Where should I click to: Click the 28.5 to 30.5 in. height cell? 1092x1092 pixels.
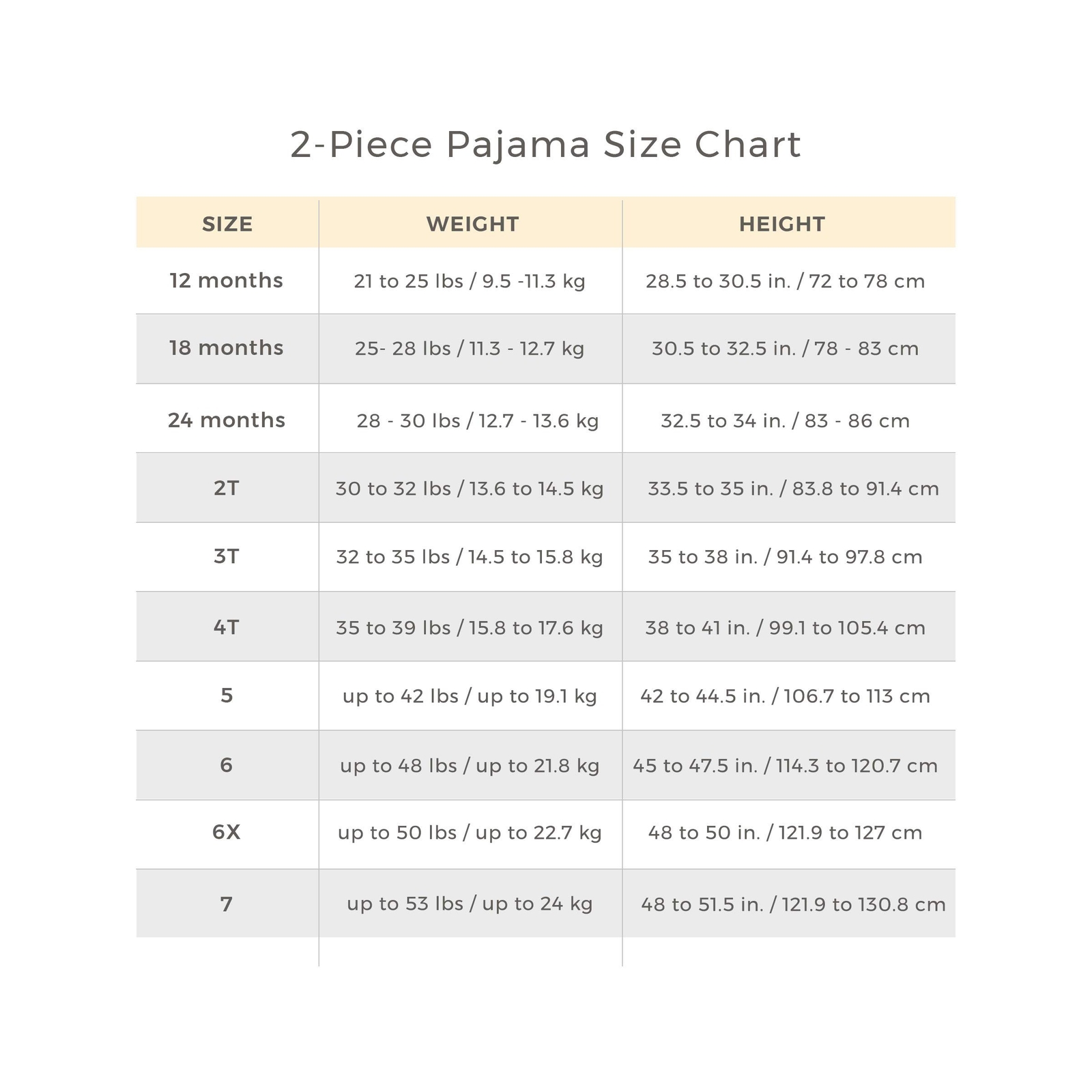786,281
